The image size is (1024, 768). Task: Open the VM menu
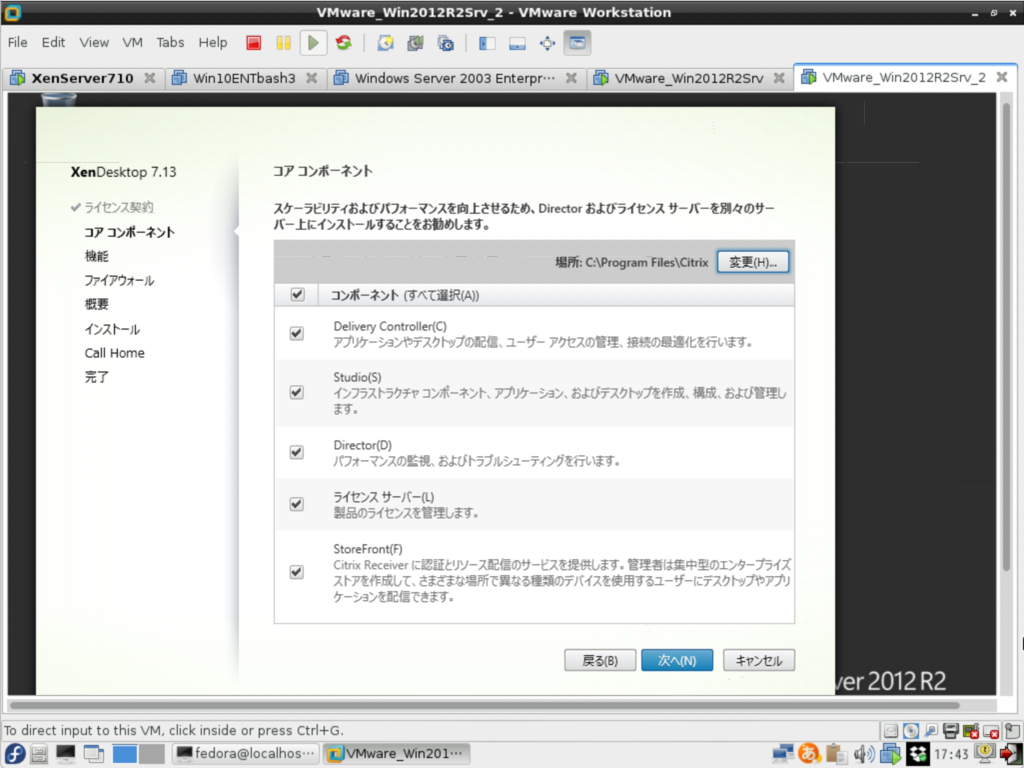132,42
